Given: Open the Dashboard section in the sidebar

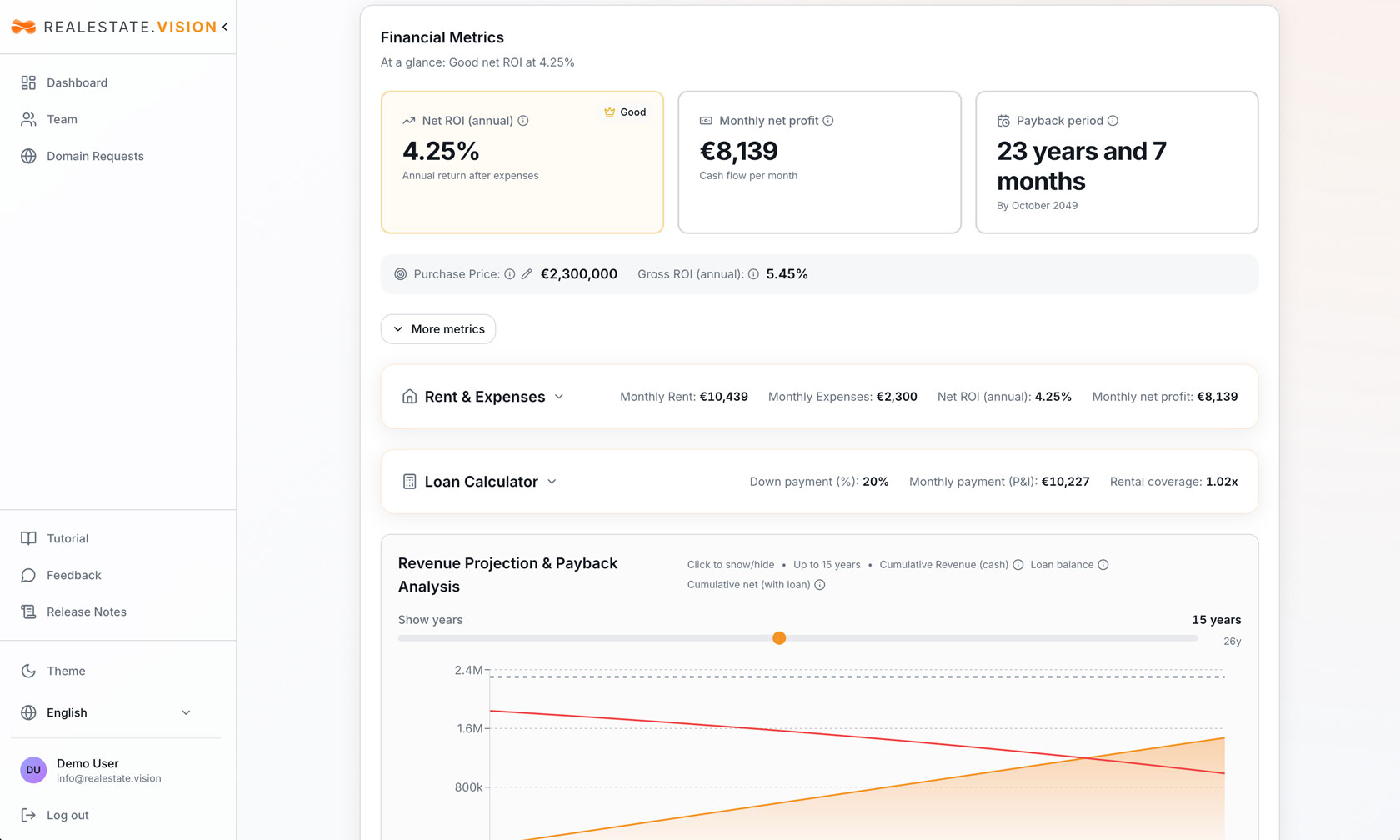Looking at the screenshot, I should pyautogui.click(x=77, y=82).
